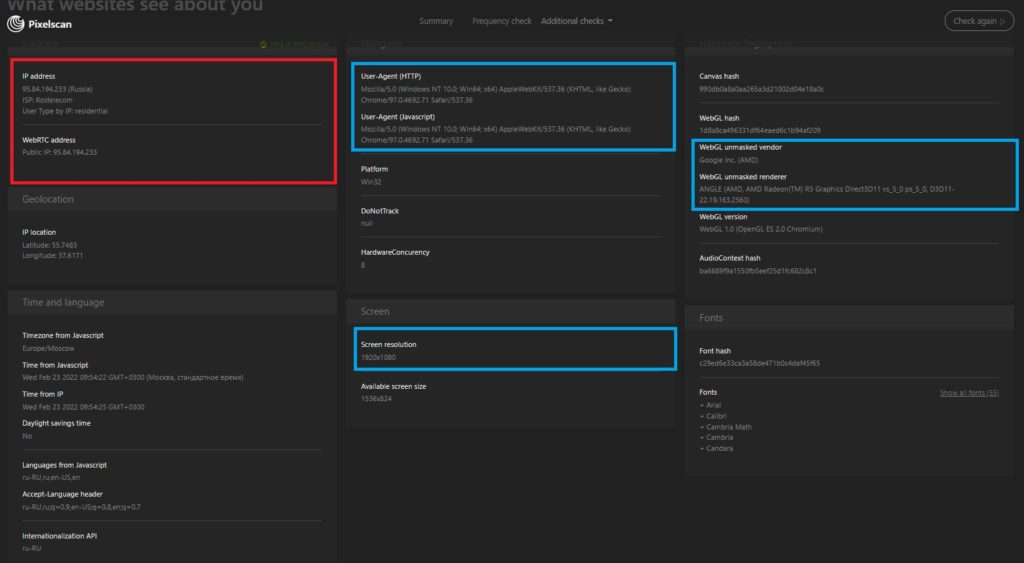Click the HardwareConcurency label

tap(395, 252)
